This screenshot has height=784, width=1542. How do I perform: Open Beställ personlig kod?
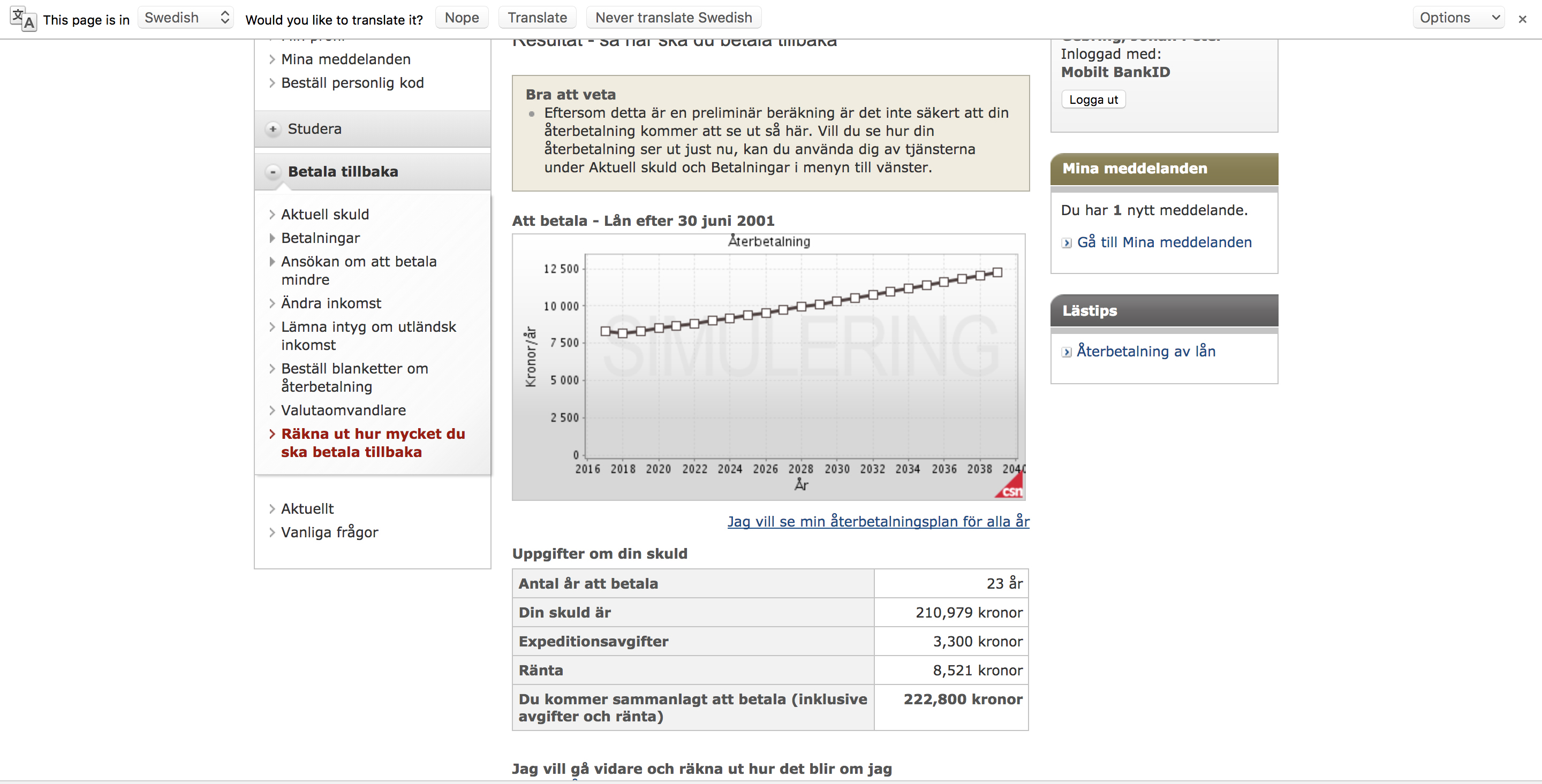352,82
